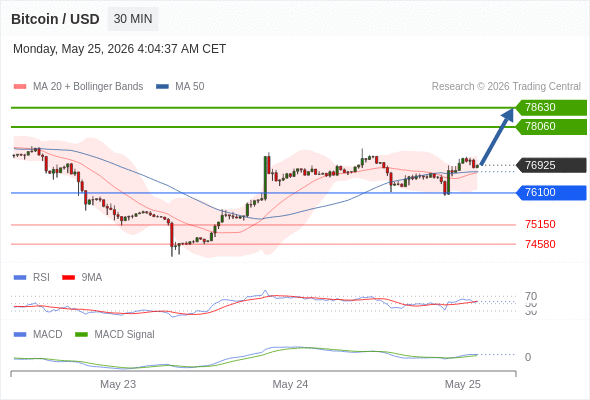The image size is (590, 400).
Task: Click the 75150 support level label
Action: [x=540, y=224]
